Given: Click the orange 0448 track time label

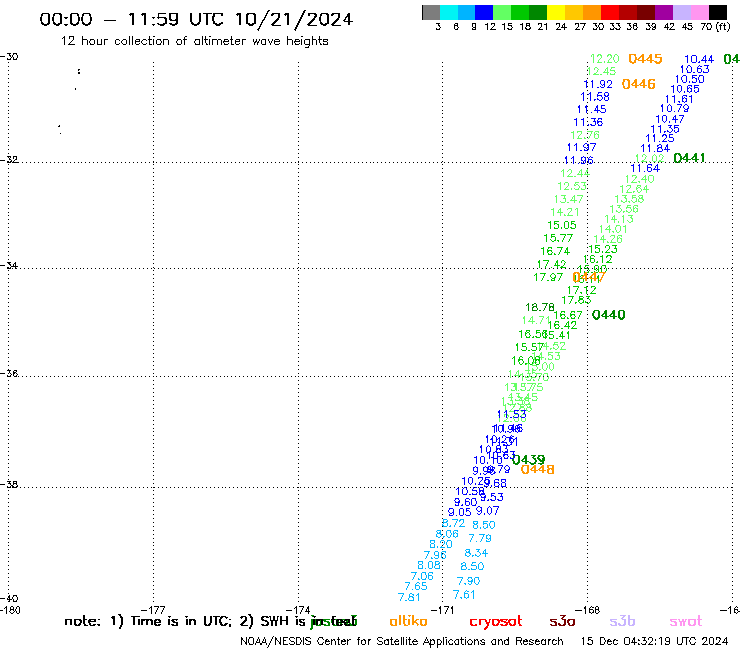Looking at the screenshot, I should click(x=537, y=469).
